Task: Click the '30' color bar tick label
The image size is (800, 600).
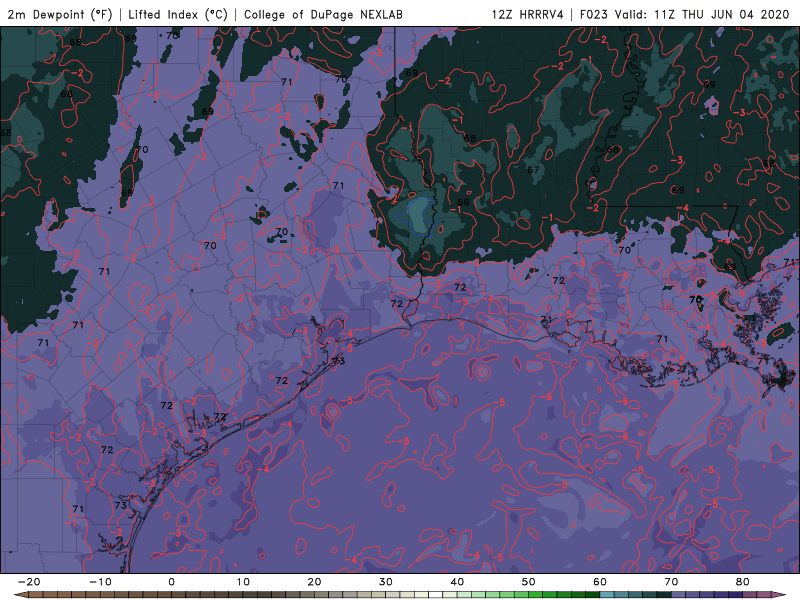Action: pyautogui.click(x=386, y=582)
